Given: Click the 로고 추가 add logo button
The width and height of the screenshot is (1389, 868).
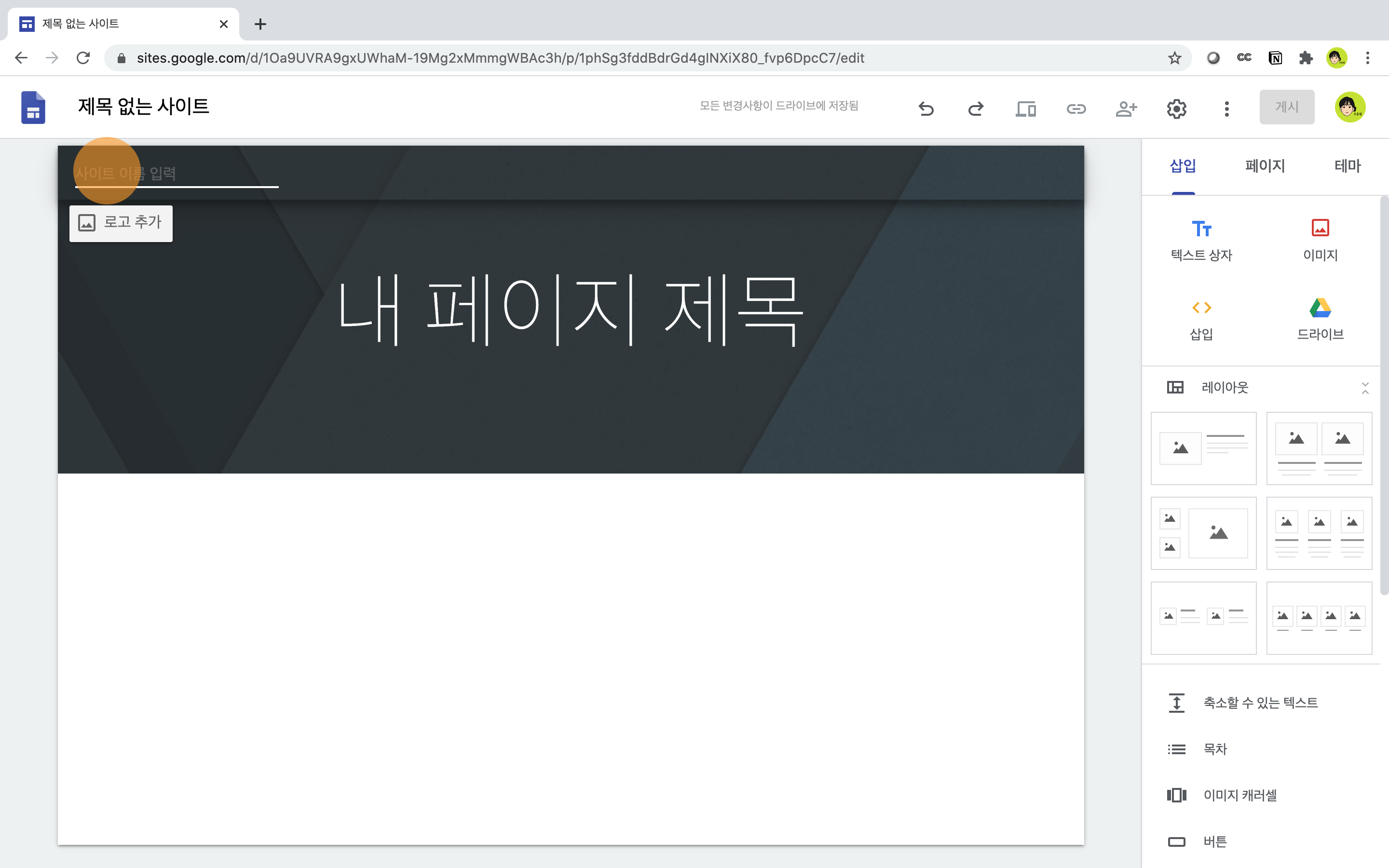Looking at the screenshot, I should pos(121,223).
